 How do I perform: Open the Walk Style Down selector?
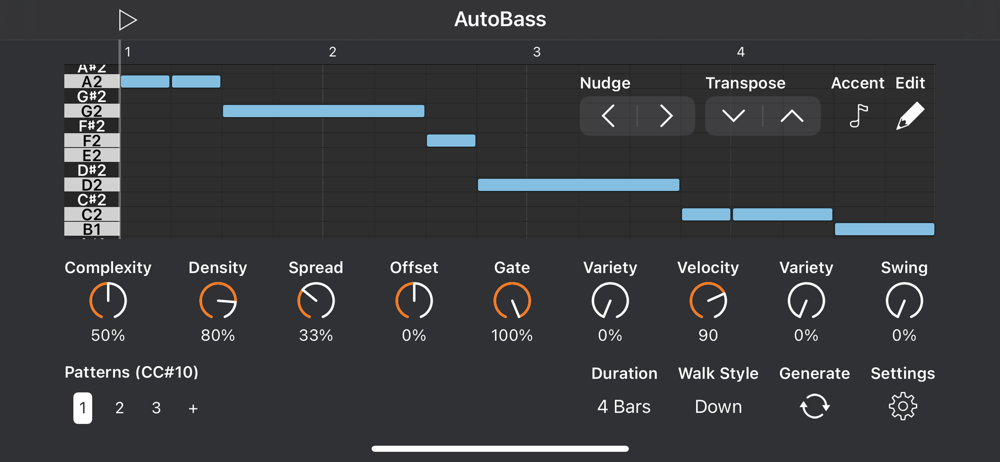coord(718,407)
